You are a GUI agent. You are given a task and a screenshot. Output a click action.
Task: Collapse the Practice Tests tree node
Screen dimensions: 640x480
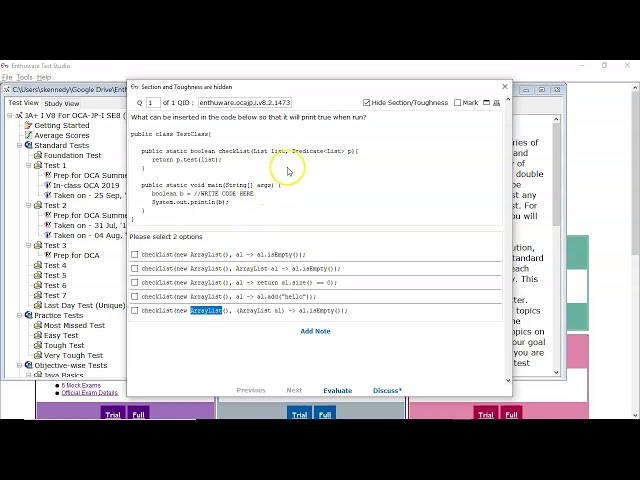[x=19, y=315]
